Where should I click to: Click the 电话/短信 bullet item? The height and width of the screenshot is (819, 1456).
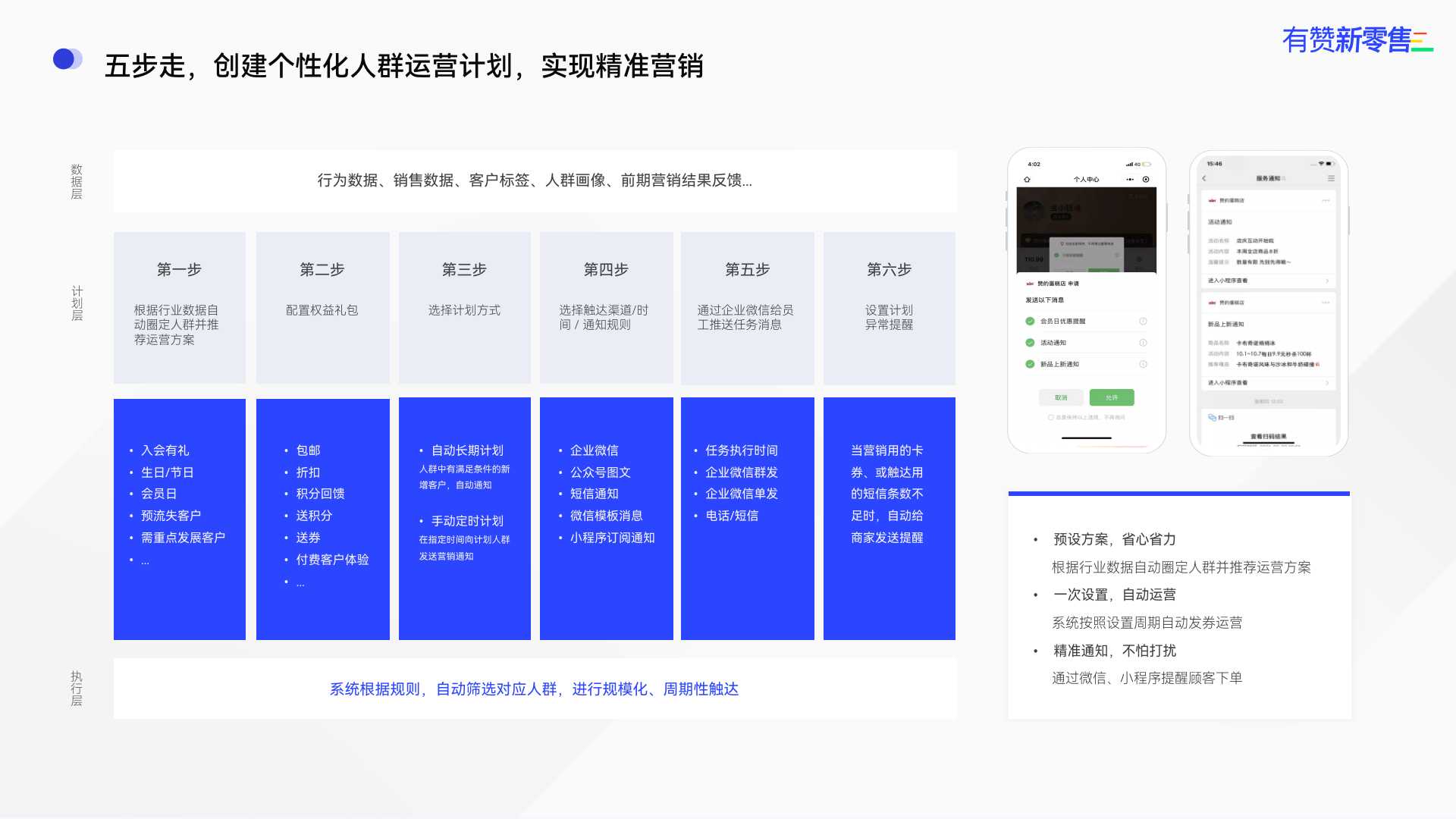click(732, 516)
